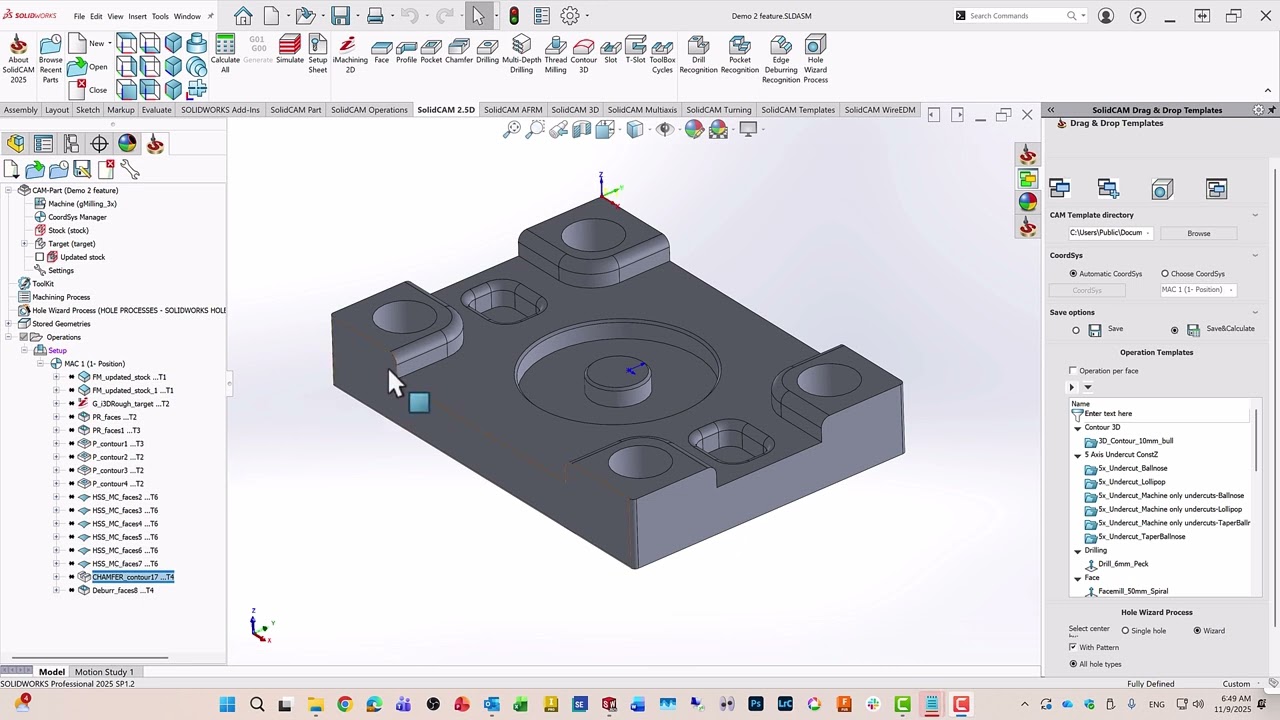Click the Enter text here filter field
Screen dimensions: 1280x720
(x=1162, y=414)
